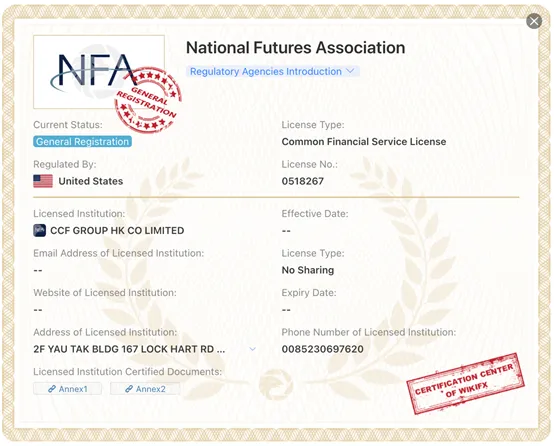Click the General Registration red stamp

pyautogui.click(x=148, y=100)
